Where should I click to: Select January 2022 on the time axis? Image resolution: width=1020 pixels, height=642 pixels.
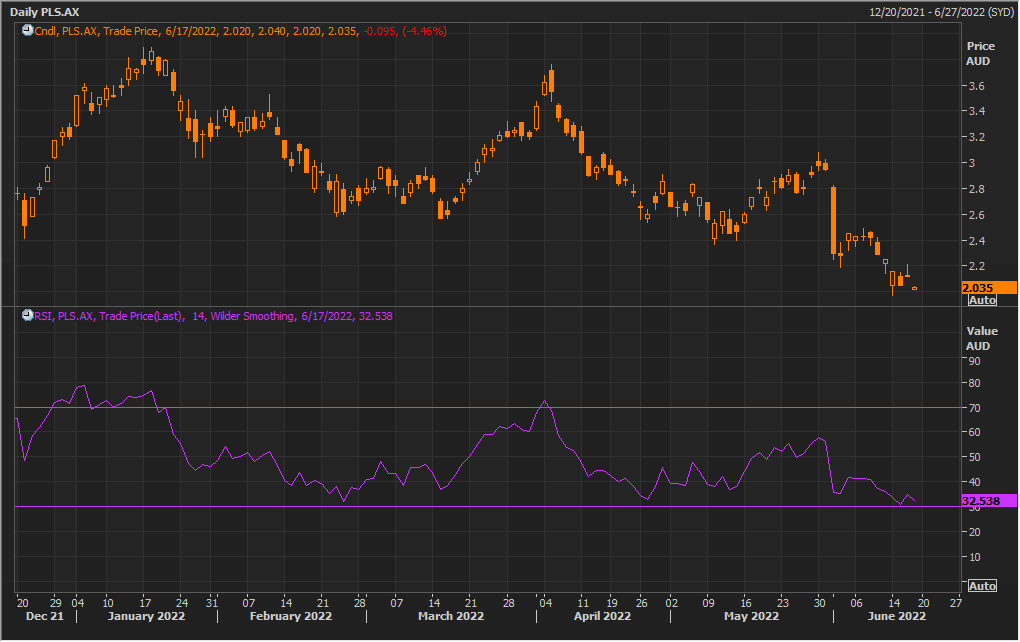pos(144,617)
